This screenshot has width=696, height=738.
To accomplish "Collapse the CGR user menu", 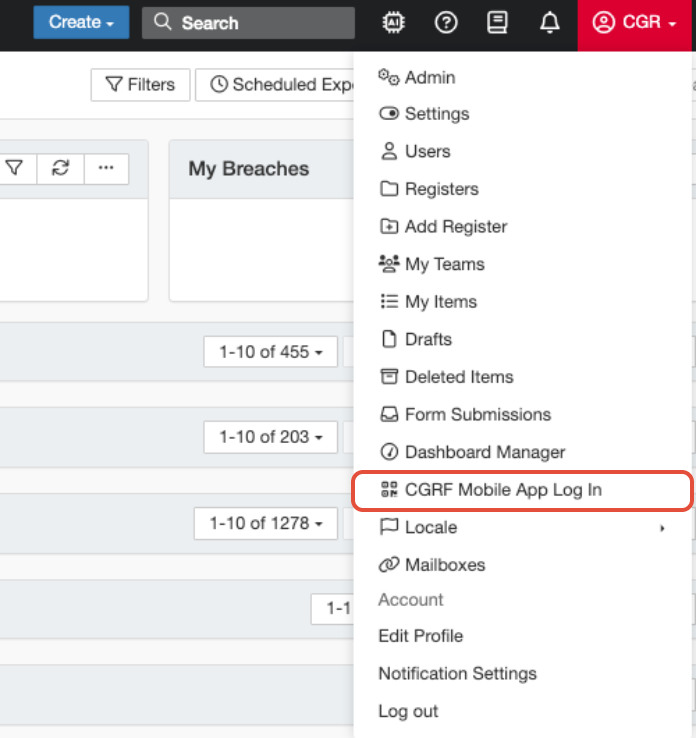I will coord(634,25).
